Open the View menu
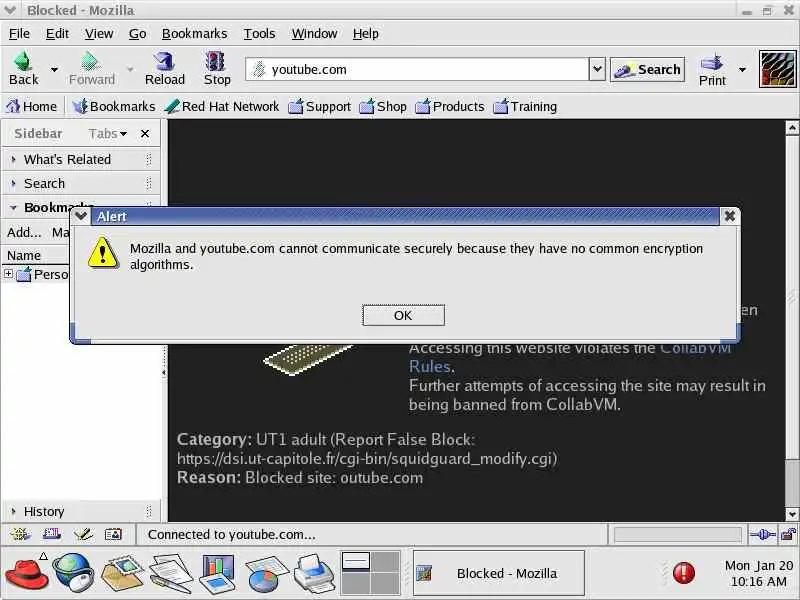The width and height of the screenshot is (800, 600). pyautogui.click(x=98, y=34)
